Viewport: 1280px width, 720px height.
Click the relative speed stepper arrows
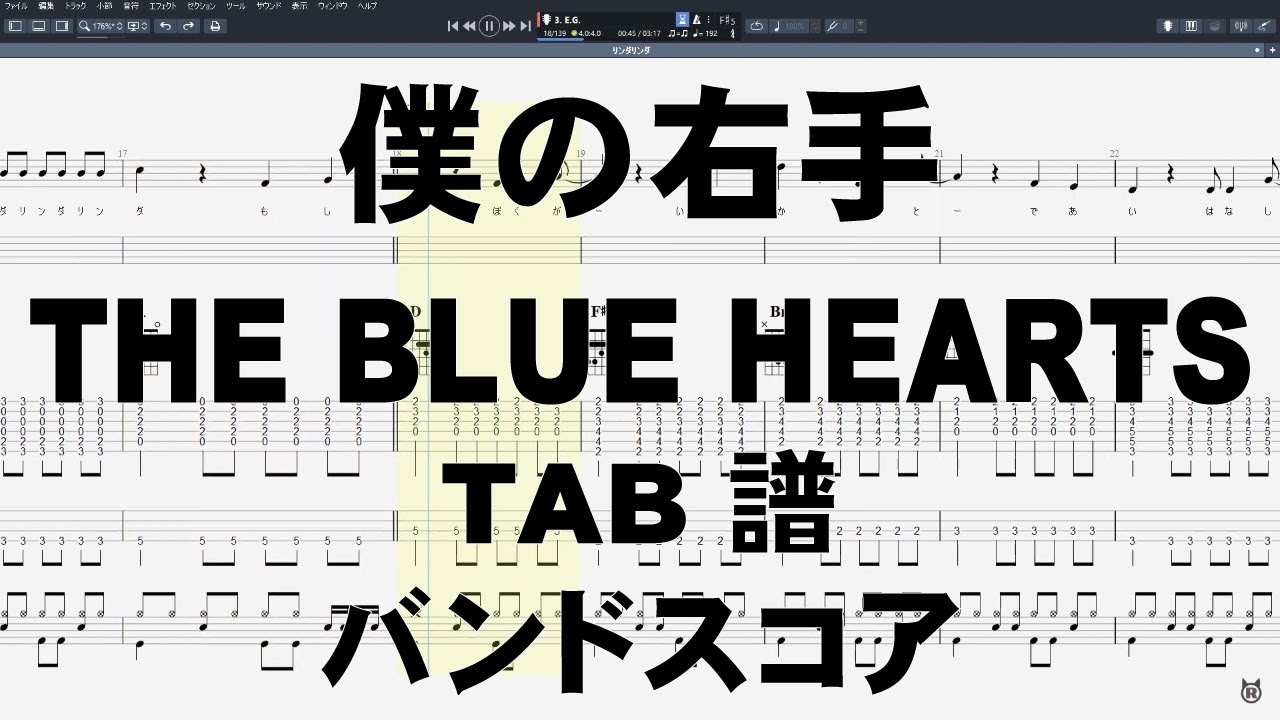click(815, 26)
